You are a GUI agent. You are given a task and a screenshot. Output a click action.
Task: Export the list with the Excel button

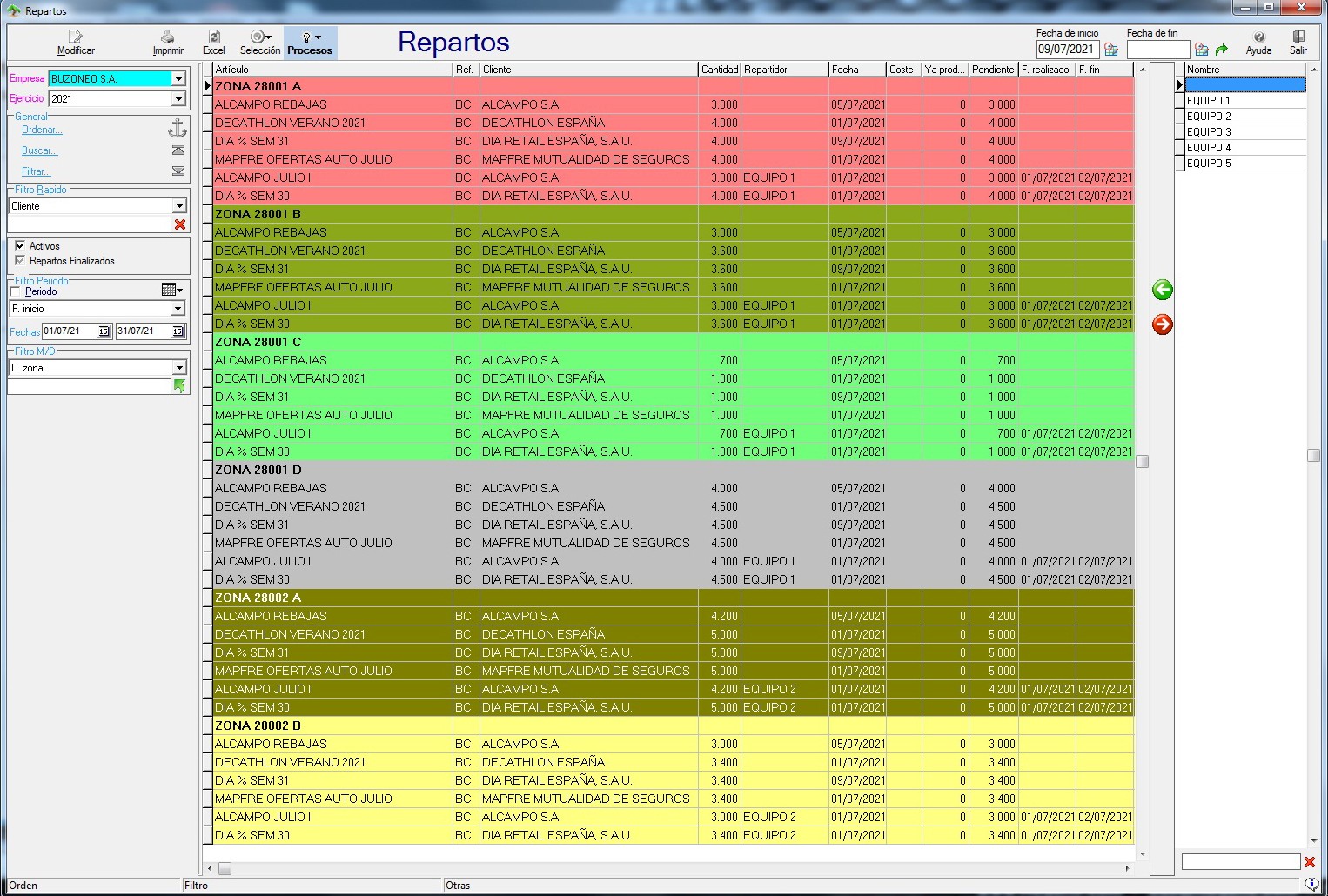click(x=214, y=43)
